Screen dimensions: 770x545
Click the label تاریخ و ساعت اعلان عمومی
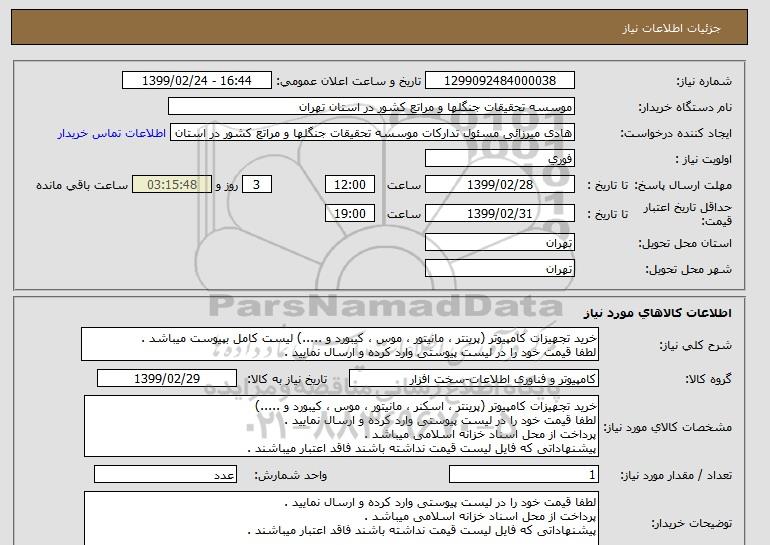(x=349, y=82)
